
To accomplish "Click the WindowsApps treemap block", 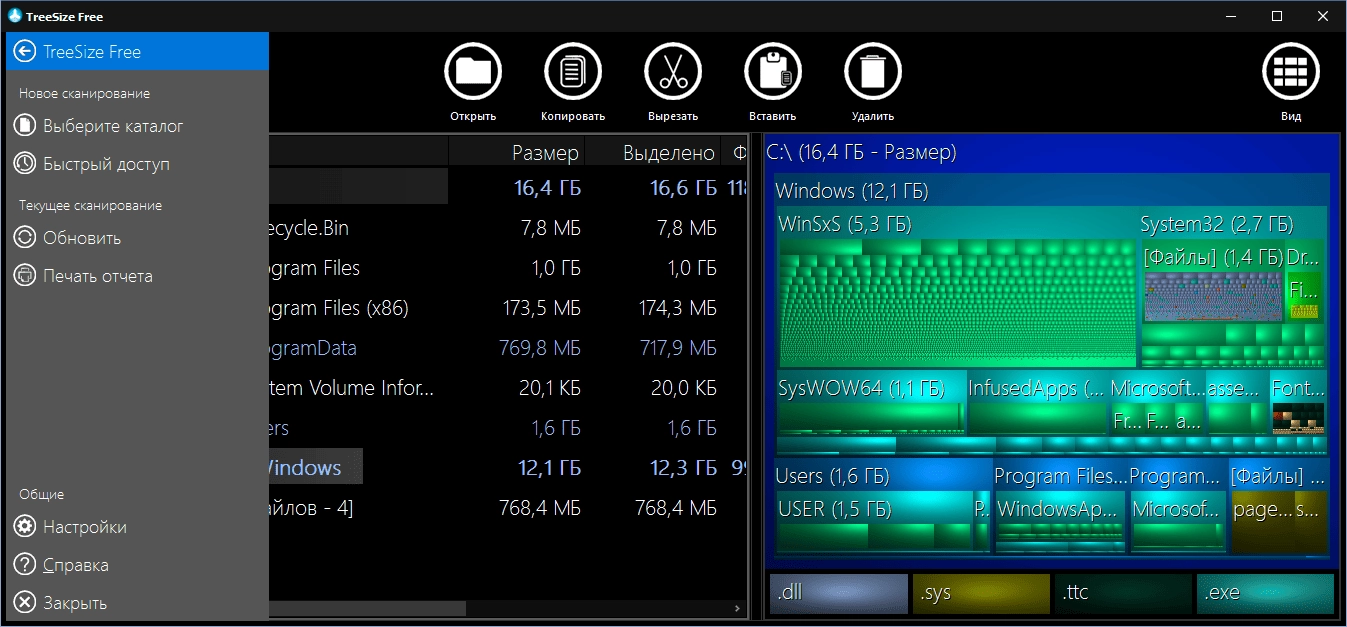I will coord(1060,521).
